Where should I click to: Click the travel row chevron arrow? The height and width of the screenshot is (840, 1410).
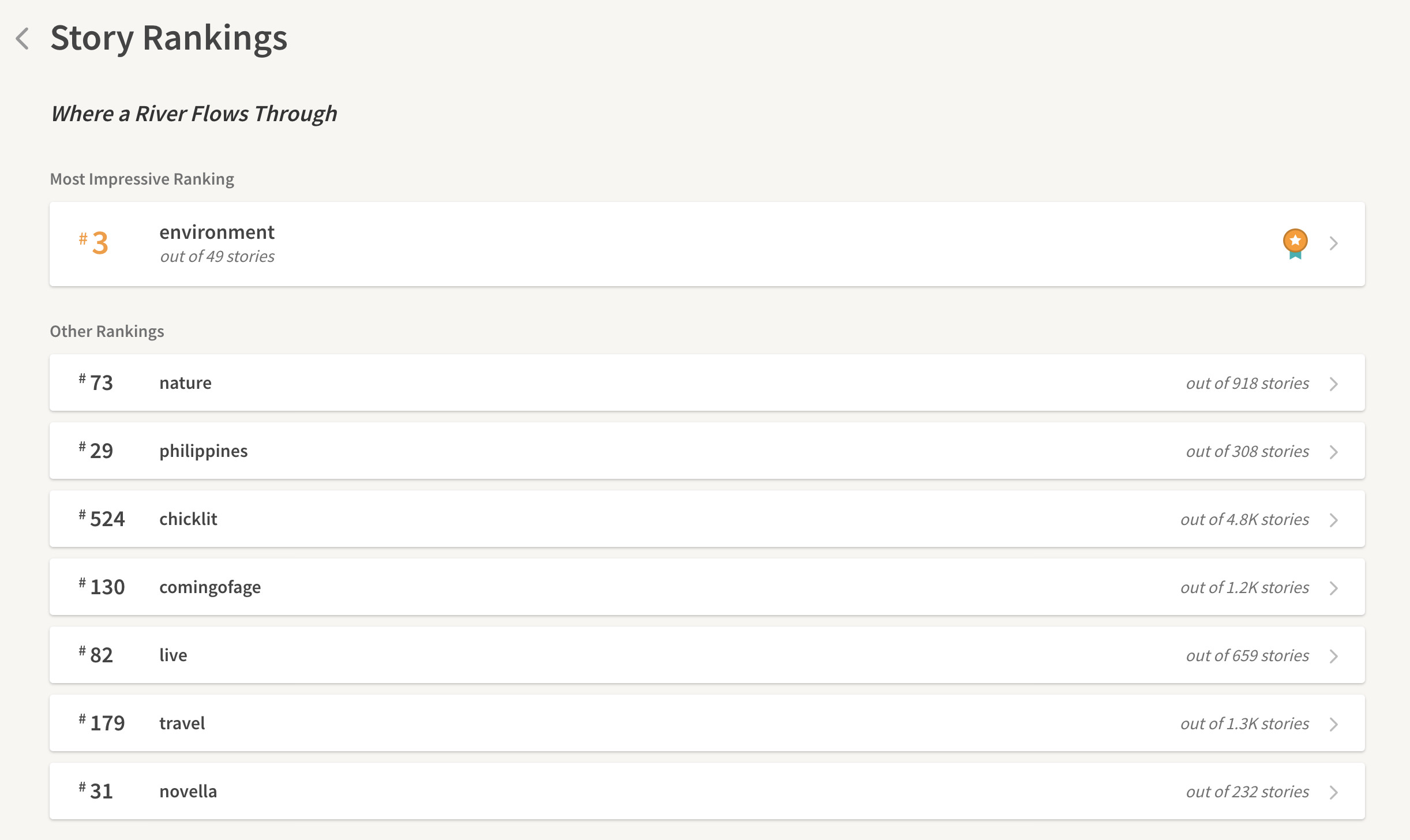[x=1334, y=724]
